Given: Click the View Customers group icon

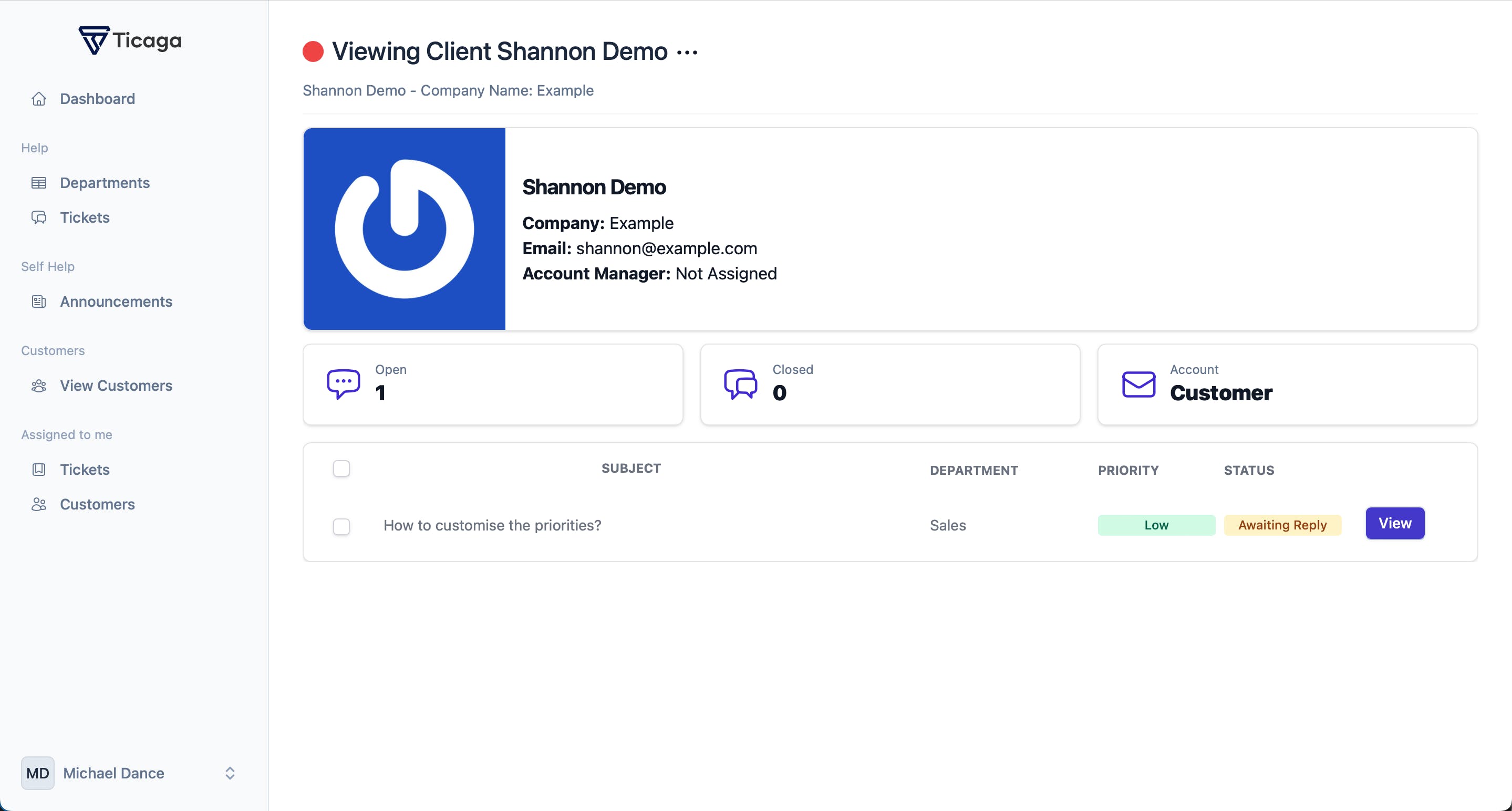Looking at the screenshot, I should click(39, 386).
